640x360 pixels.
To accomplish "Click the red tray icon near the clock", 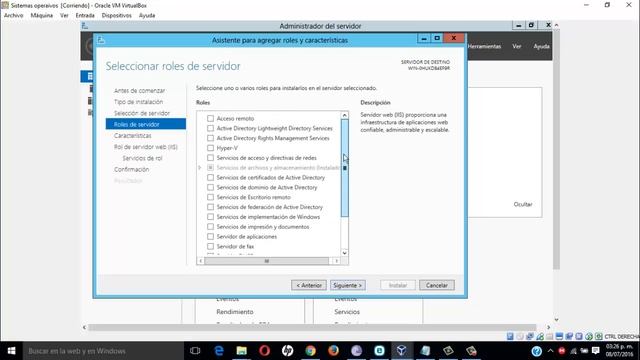I will tap(562, 351).
